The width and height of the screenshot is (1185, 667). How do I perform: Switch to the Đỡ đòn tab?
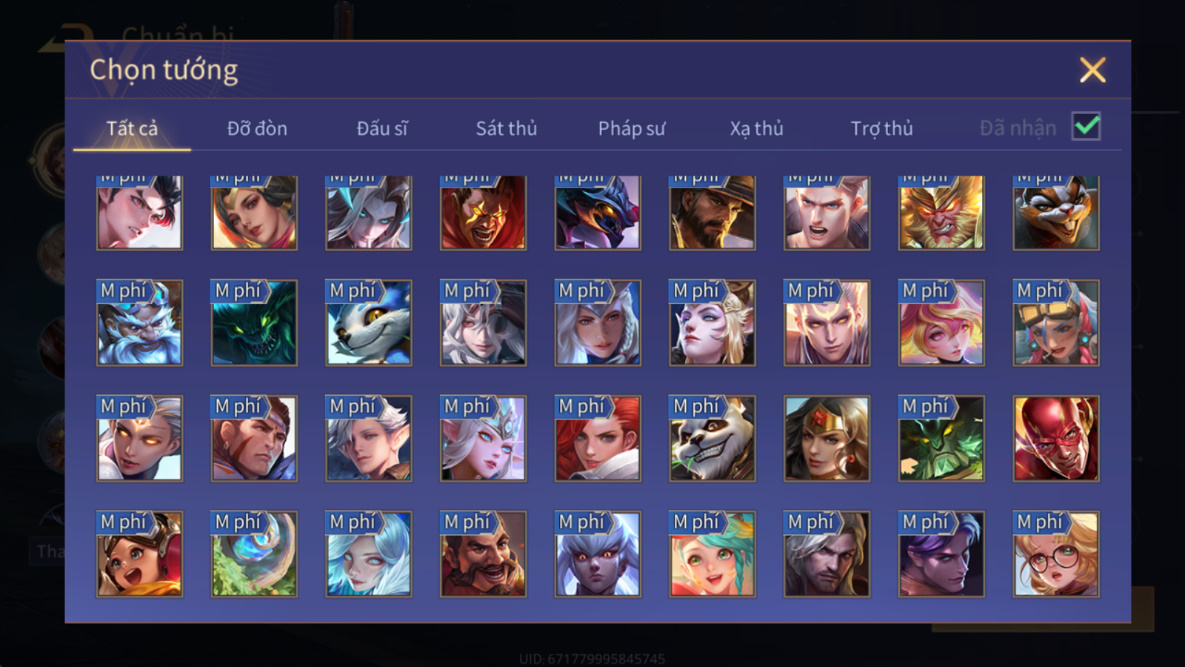[x=257, y=128]
